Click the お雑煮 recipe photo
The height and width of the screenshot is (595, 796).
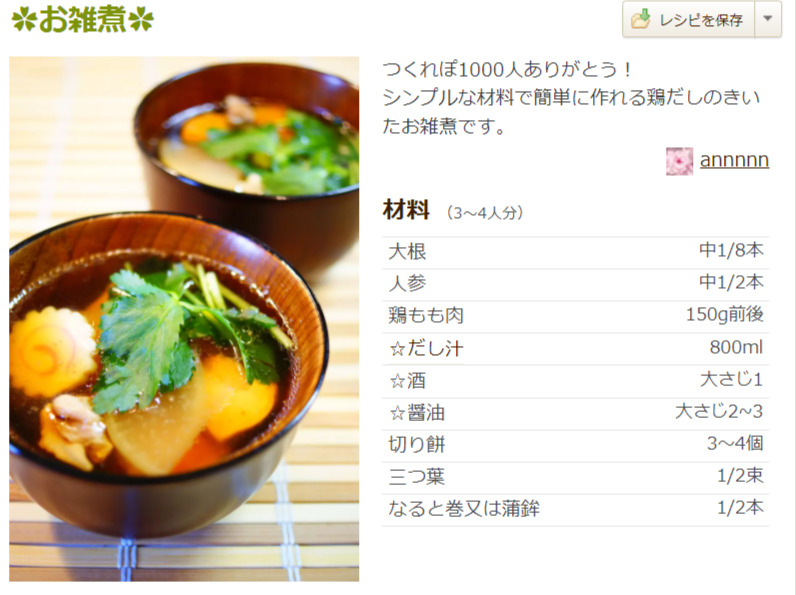tap(184, 319)
